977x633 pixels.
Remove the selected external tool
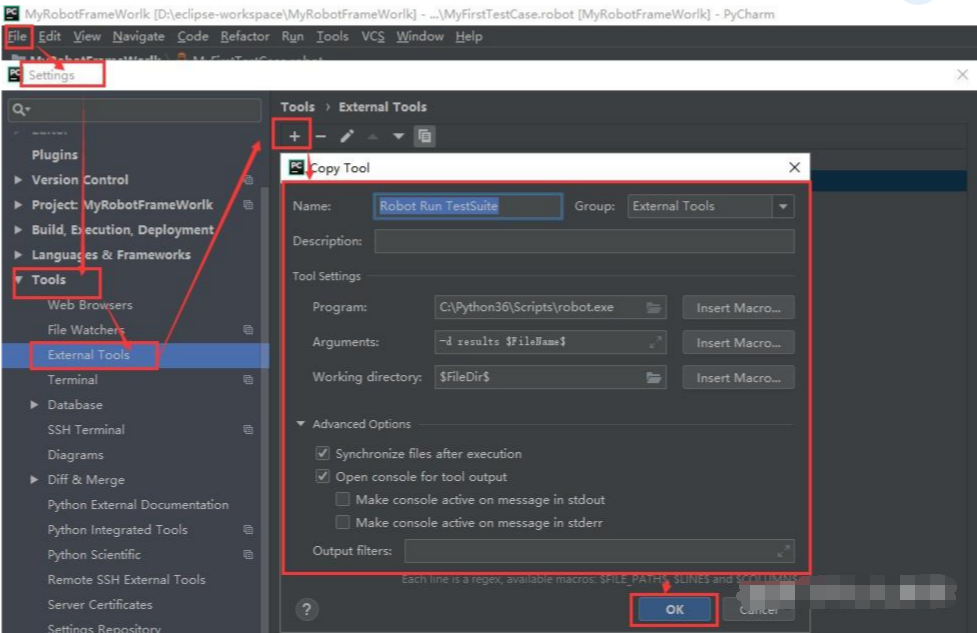tap(320, 136)
